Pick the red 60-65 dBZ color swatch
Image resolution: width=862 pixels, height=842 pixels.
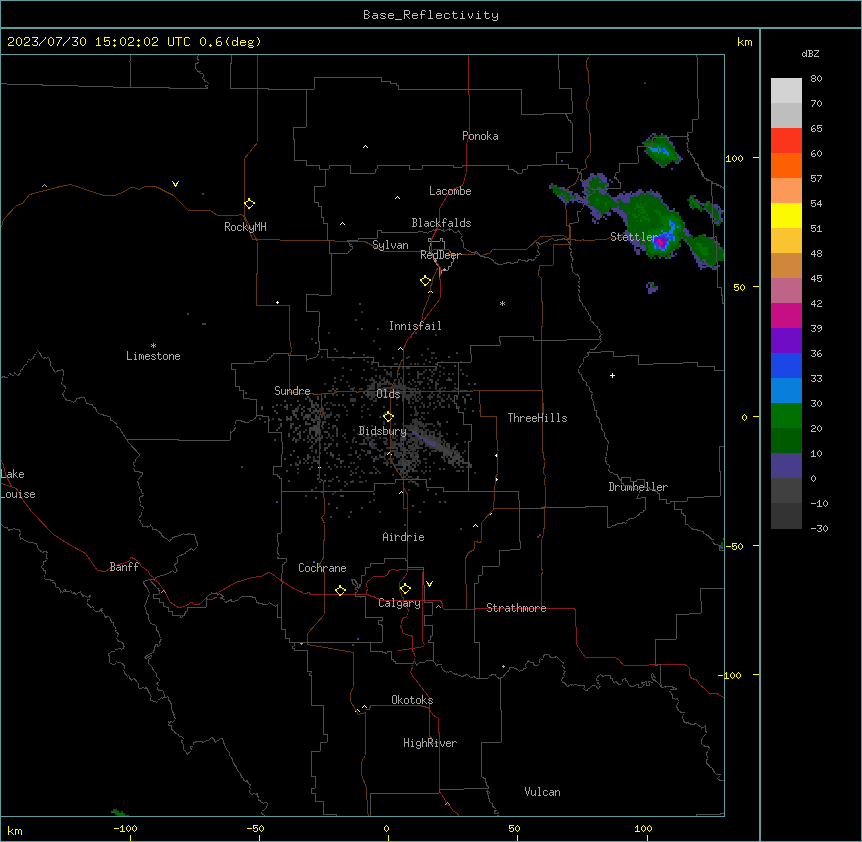pos(786,141)
